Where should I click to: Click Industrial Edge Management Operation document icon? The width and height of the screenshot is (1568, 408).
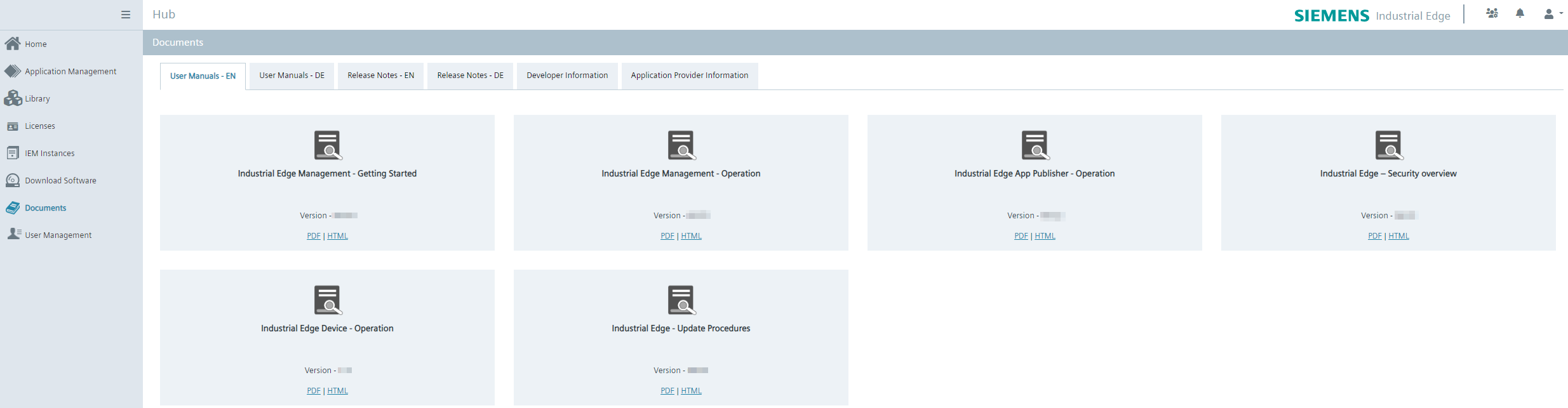682,145
